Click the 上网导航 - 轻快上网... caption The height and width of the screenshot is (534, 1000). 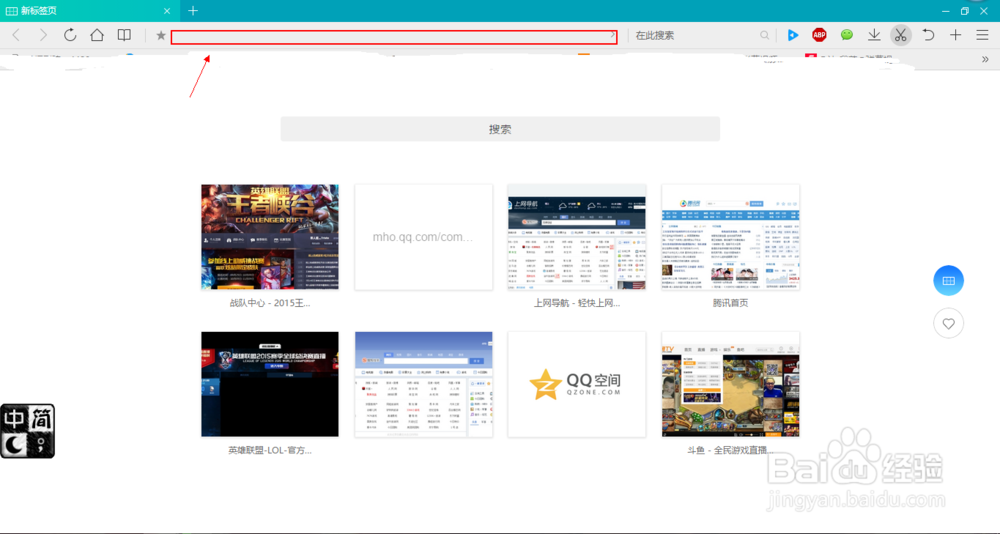[577, 303]
